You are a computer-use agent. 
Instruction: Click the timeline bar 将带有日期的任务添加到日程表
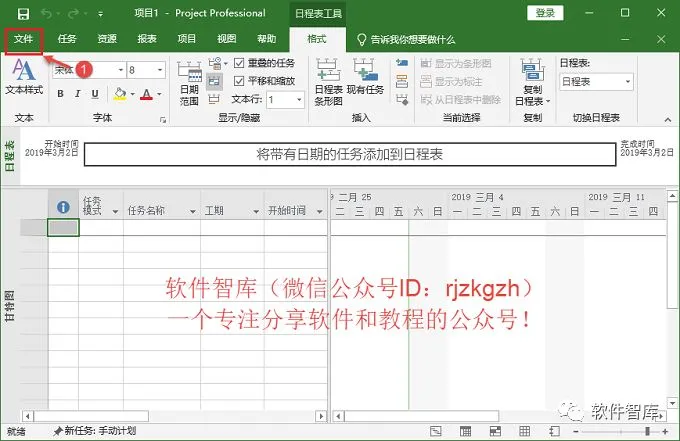350,154
